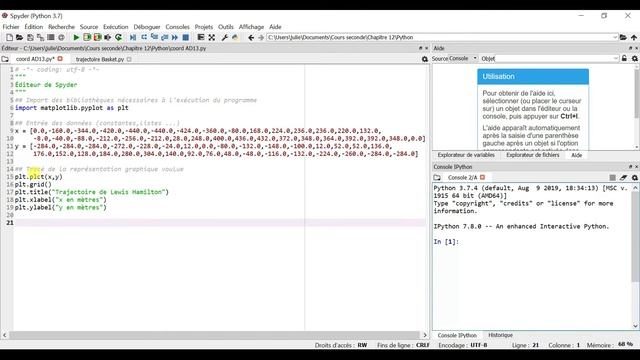Image resolution: width=640 pixels, height=360 pixels.
Task: Interrupt kernel with the console stop square
Action: point(613,178)
